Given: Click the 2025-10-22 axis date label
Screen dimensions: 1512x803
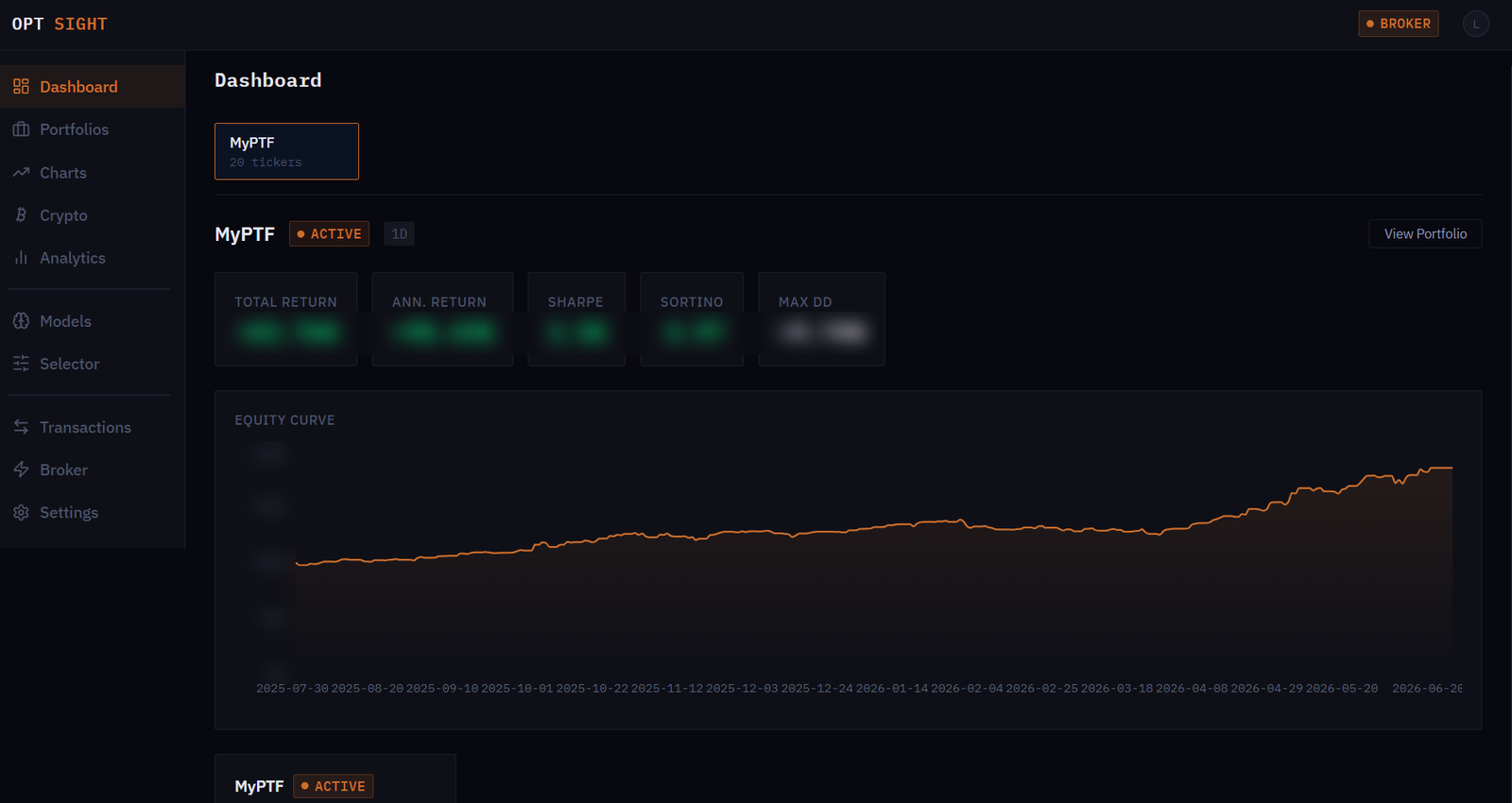Looking at the screenshot, I should 592,689.
